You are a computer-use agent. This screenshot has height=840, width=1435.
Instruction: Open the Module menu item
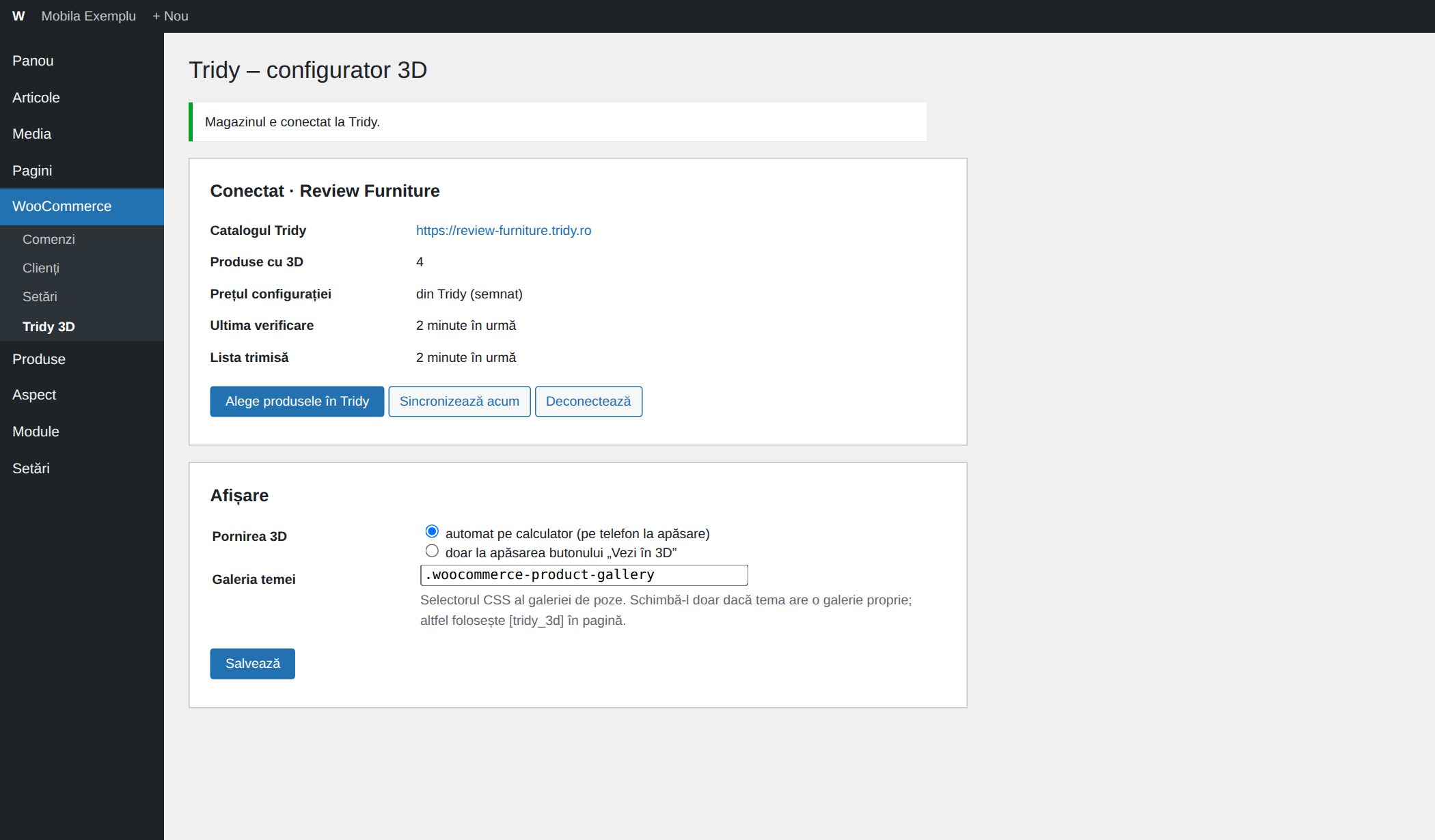click(x=82, y=432)
